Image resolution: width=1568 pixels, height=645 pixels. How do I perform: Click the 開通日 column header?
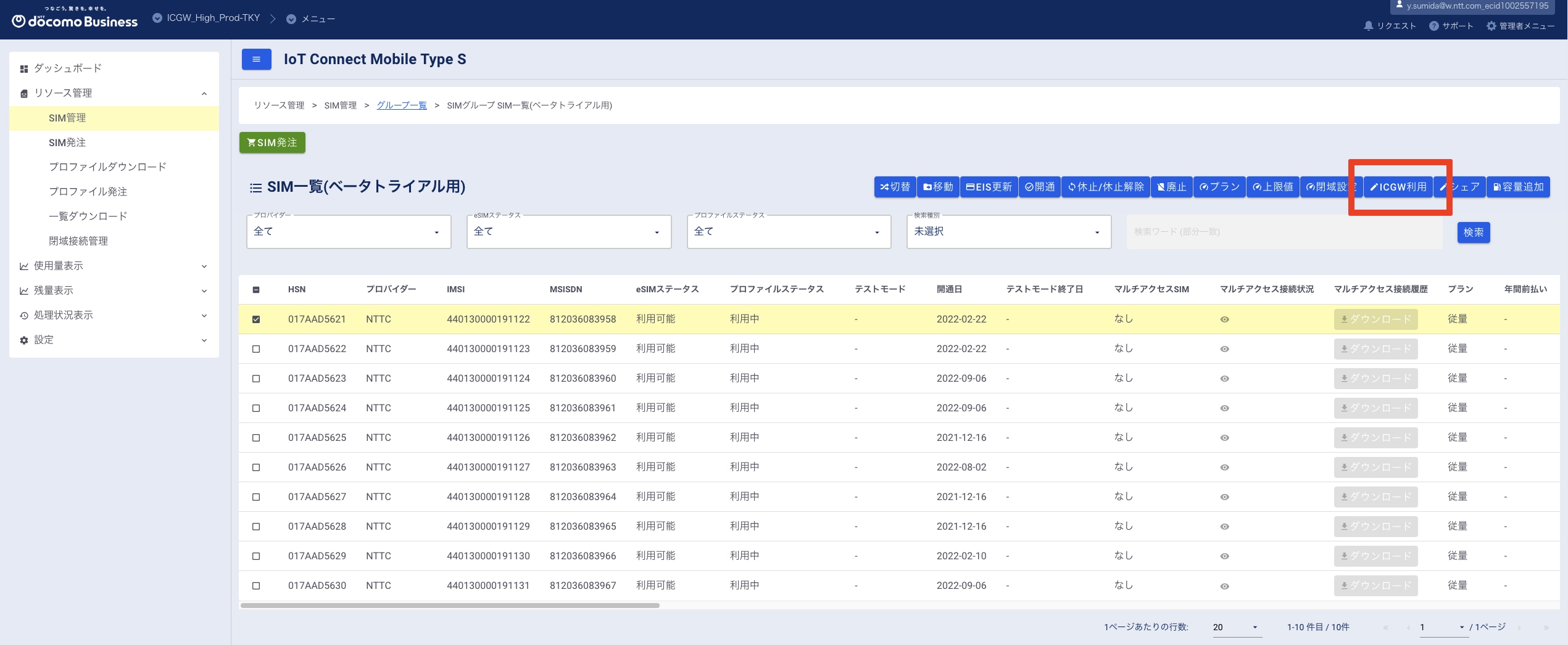pyautogui.click(x=949, y=290)
